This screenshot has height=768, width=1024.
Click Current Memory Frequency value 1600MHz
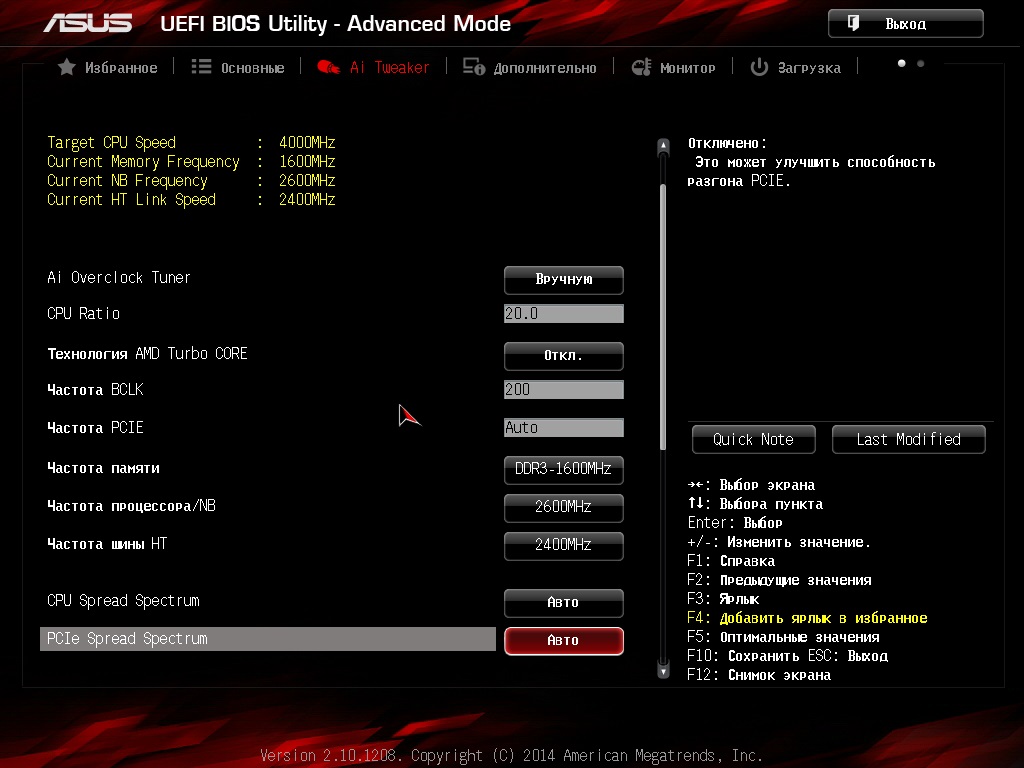307,161
